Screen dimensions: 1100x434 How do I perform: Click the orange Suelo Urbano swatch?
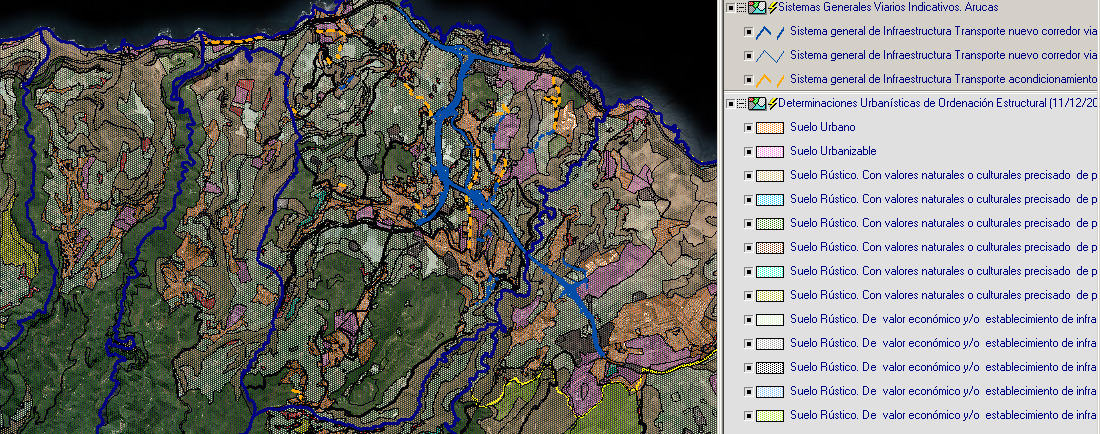pos(770,128)
